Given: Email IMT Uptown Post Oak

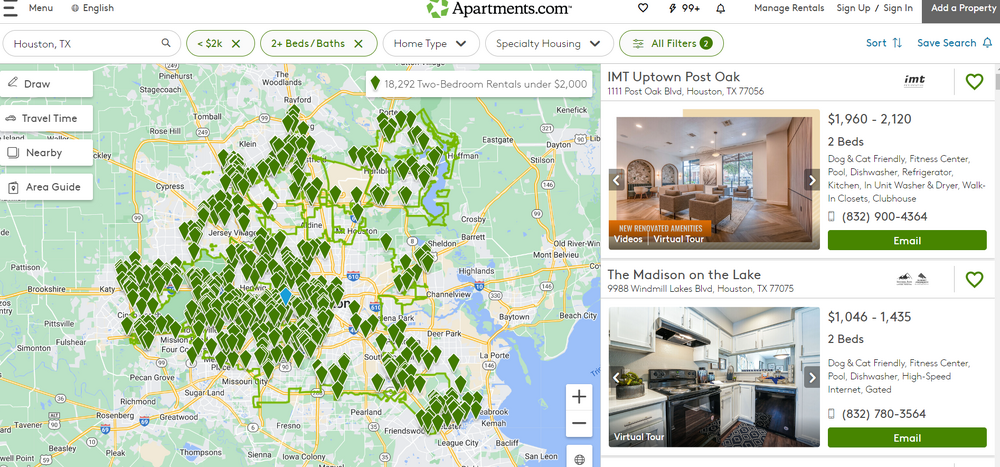Looking at the screenshot, I should pos(906,240).
